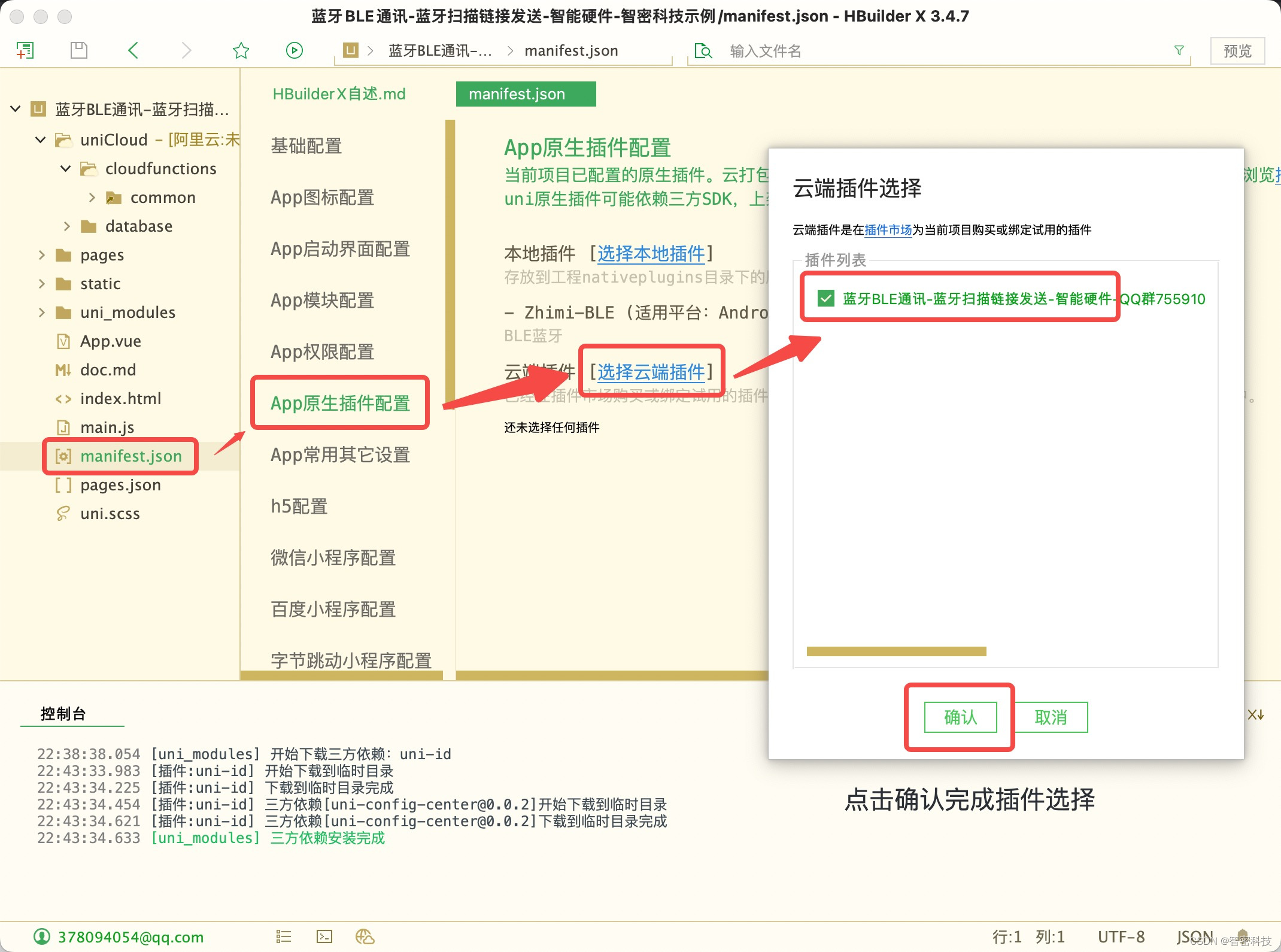Open the HBuilderX自述.md tab
Screen dimensions: 1281x952
(x=338, y=94)
